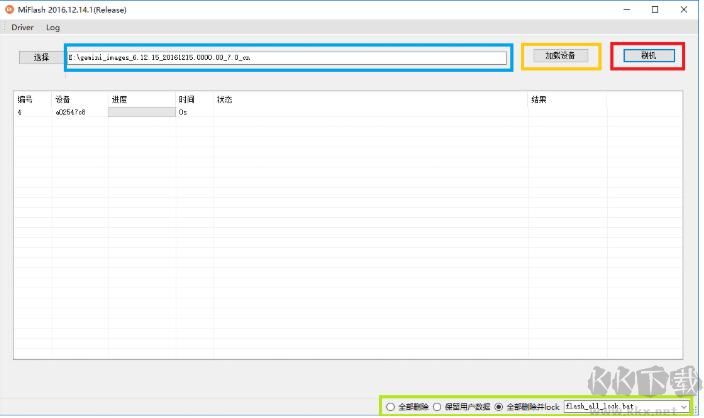Open the Driver menu
The image size is (704, 418).
(x=22, y=27)
